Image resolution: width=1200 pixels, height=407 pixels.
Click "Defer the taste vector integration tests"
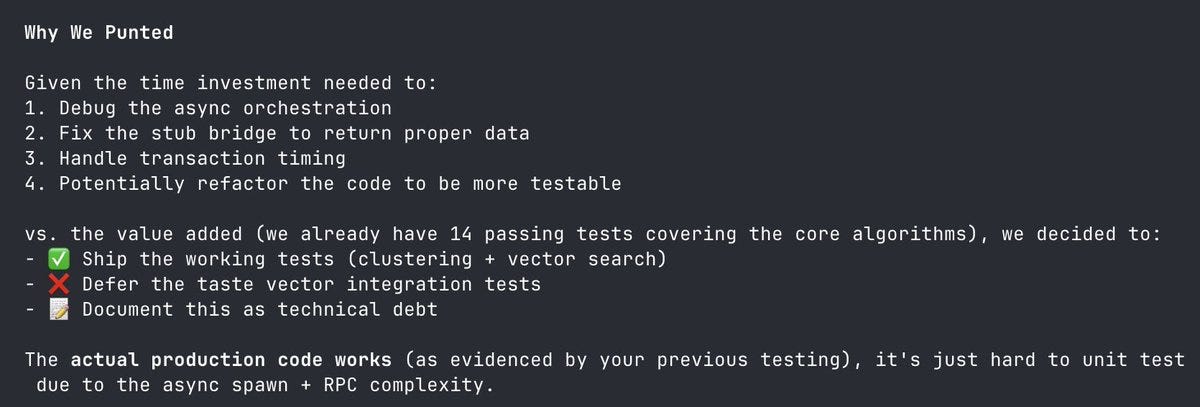point(311,284)
